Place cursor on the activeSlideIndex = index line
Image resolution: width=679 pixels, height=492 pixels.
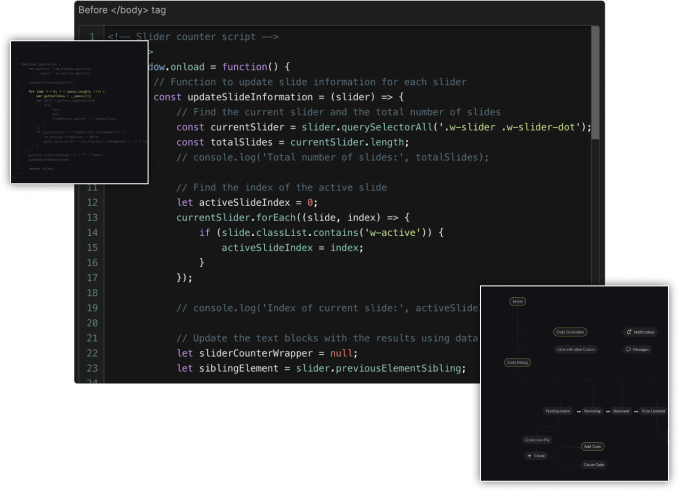click(292, 248)
